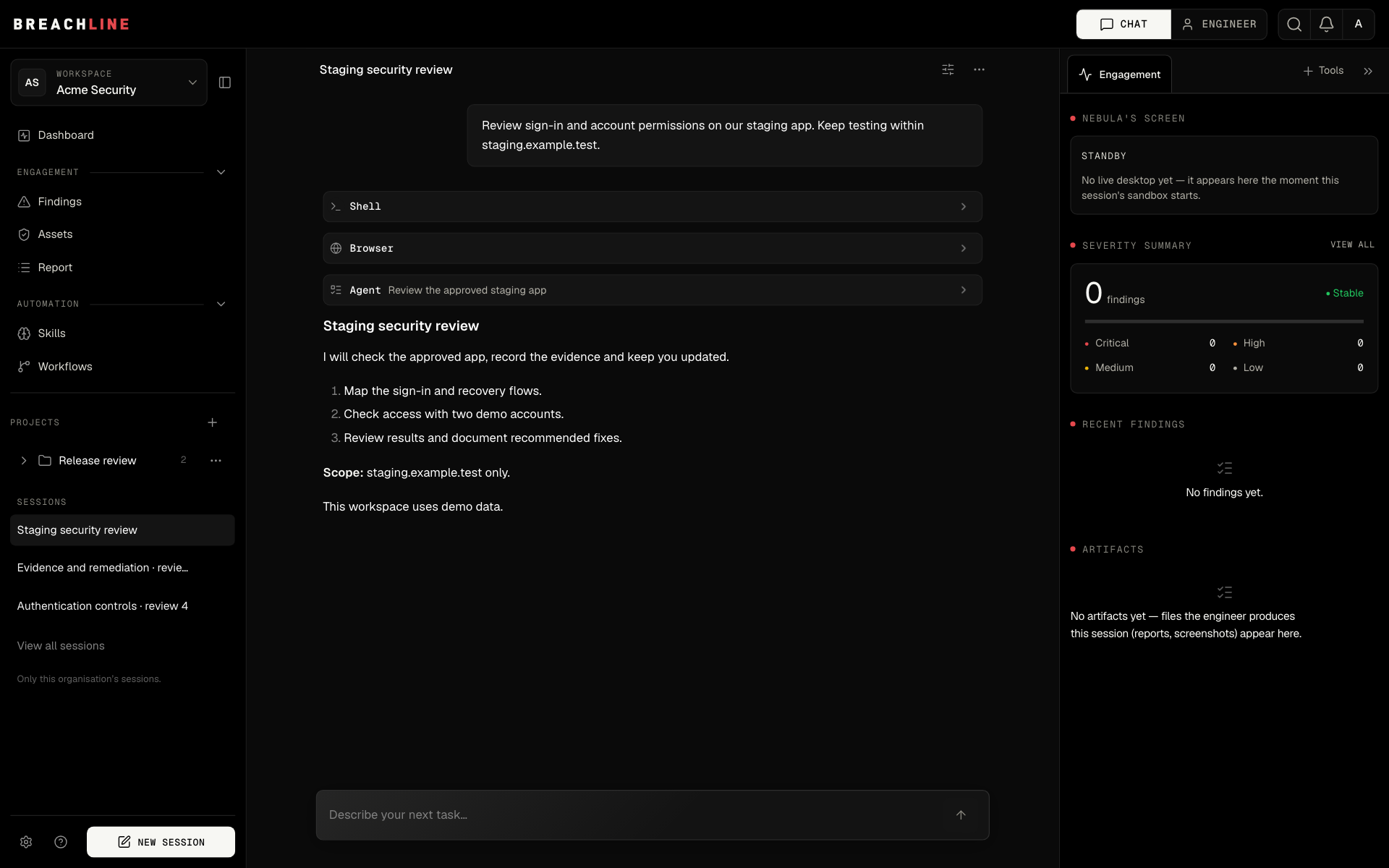
Task: Toggle the sidebar collapse panel icon
Action: (225, 82)
